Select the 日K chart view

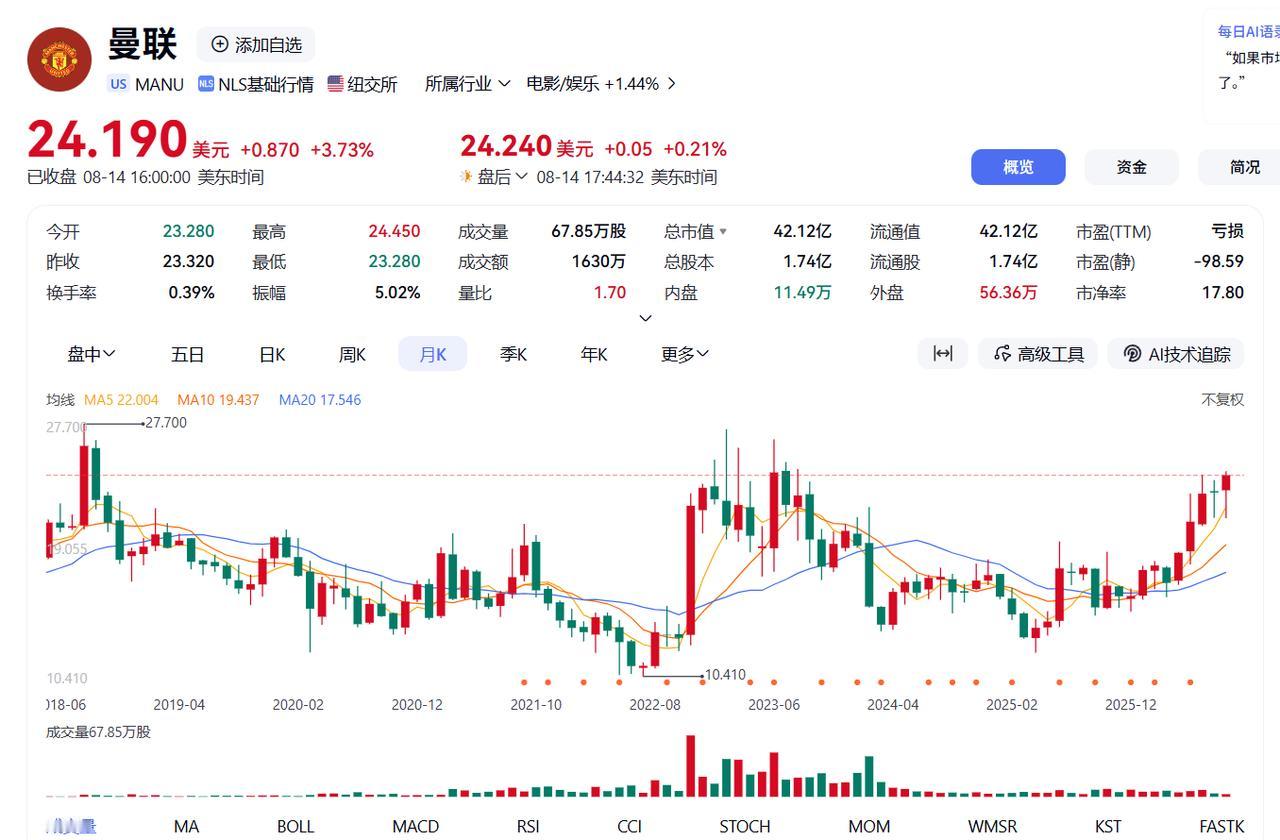(x=272, y=354)
